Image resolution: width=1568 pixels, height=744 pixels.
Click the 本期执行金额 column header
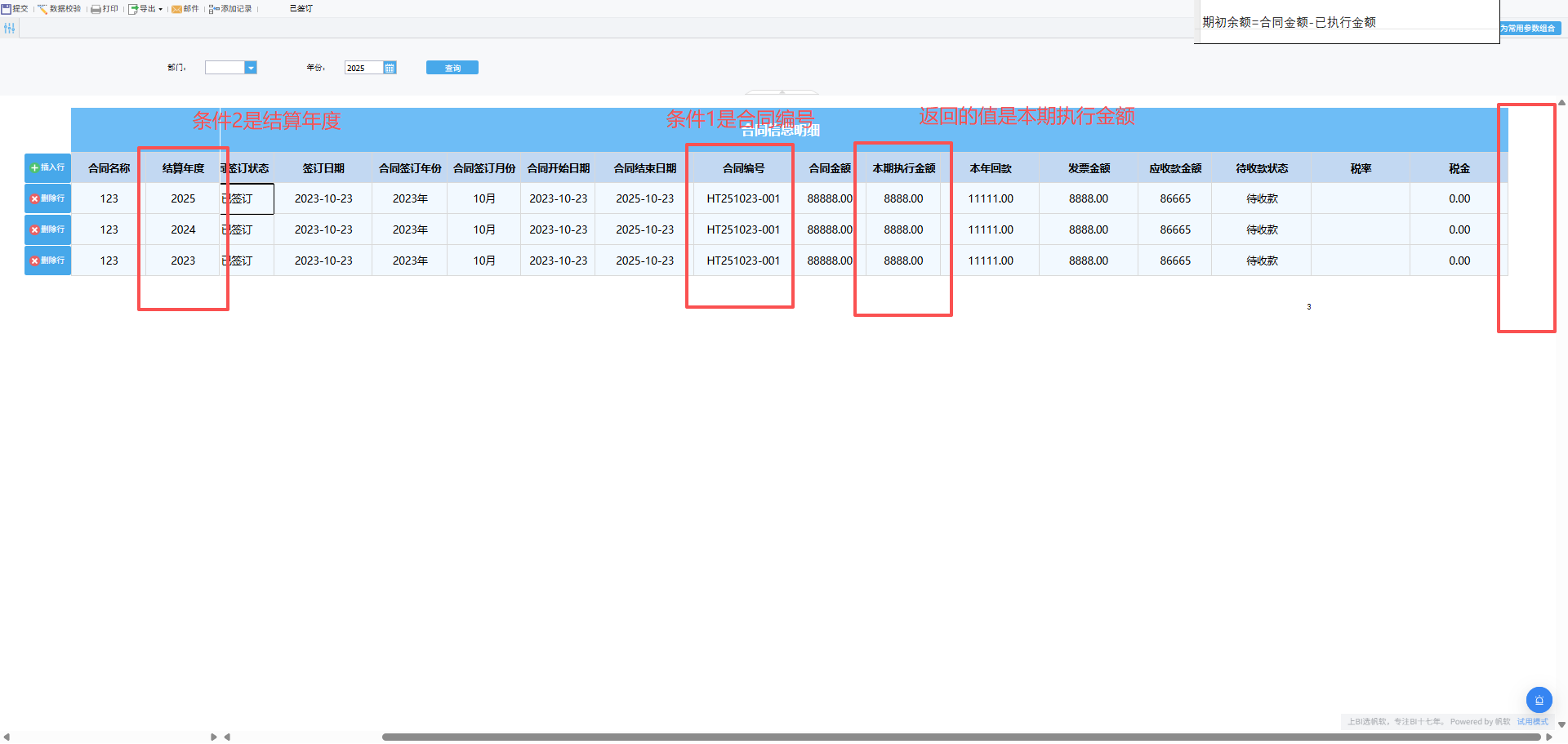click(x=903, y=168)
